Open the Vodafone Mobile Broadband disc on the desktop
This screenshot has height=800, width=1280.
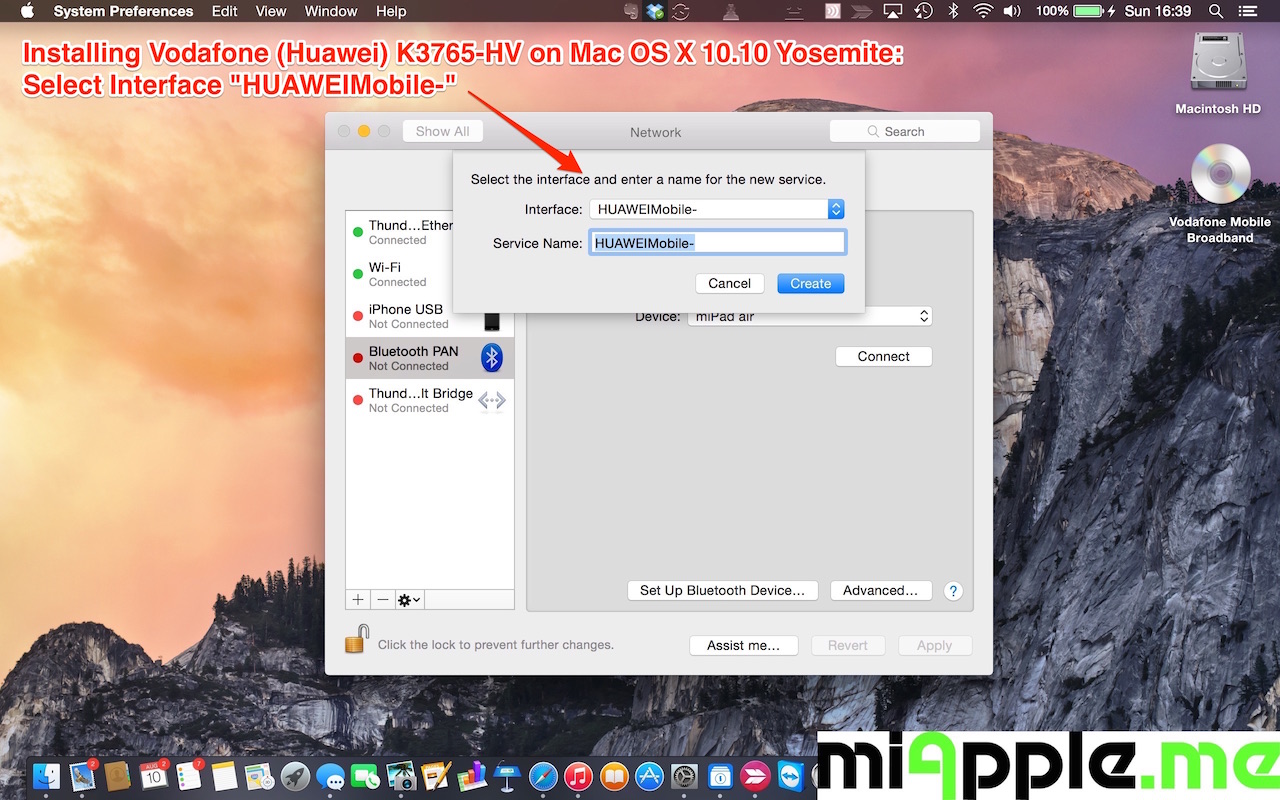[x=1220, y=176]
